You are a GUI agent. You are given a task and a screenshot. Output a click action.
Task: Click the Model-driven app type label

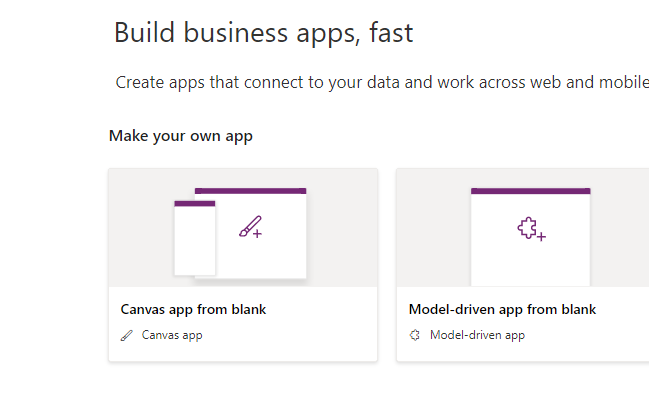[477, 335]
